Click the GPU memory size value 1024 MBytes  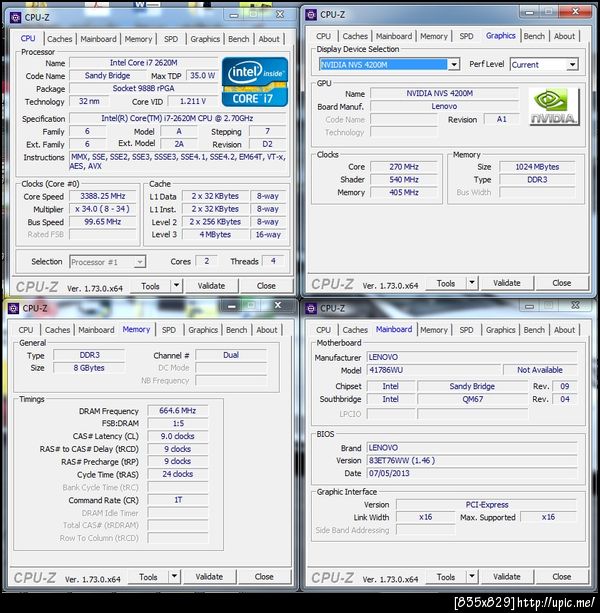pos(537,167)
